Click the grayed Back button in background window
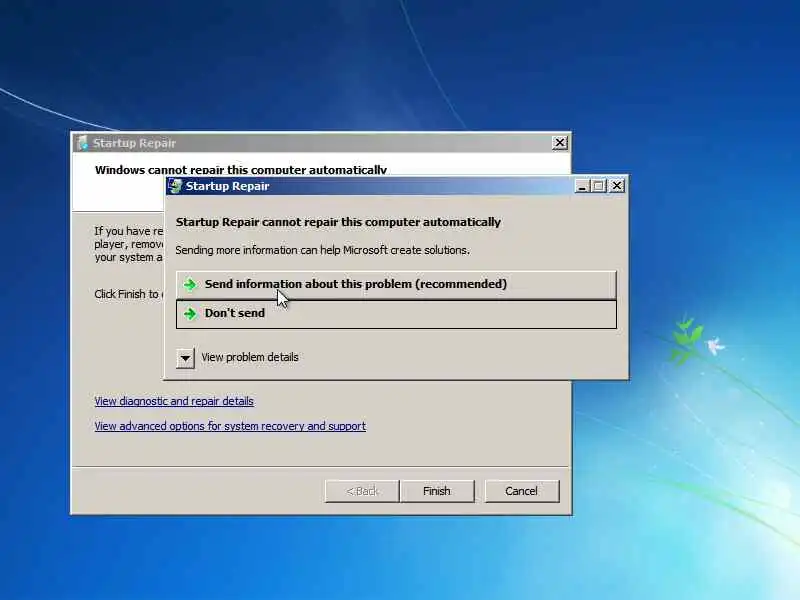The height and width of the screenshot is (600, 800). 362,491
